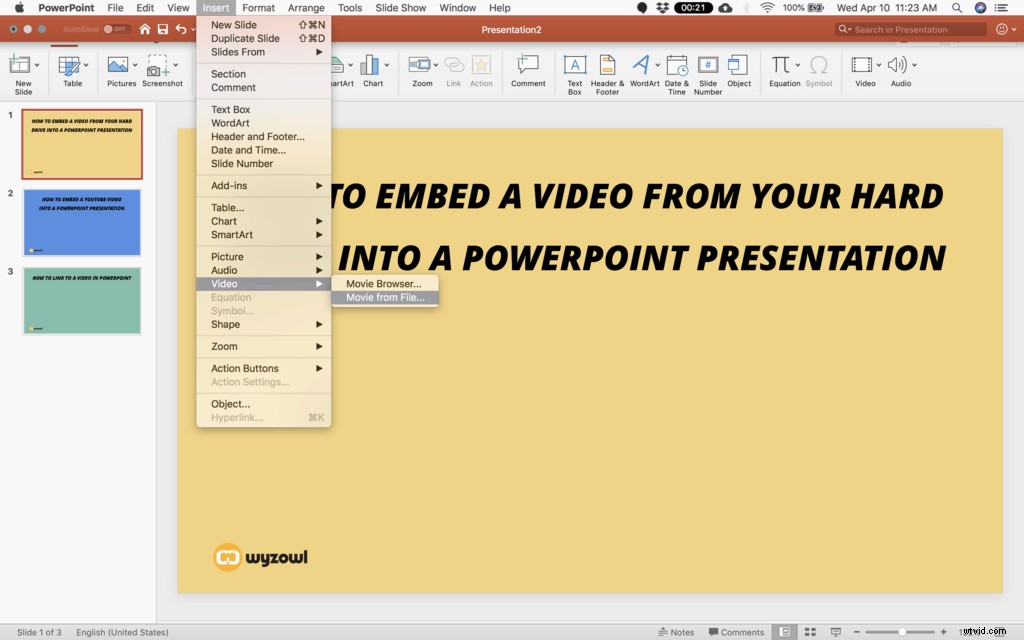Image resolution: width=1024 pixels, height=640 pixels.
Task: Open the Comments pane from the status bar
Action: pyautogui.click(x=737, y=632)
